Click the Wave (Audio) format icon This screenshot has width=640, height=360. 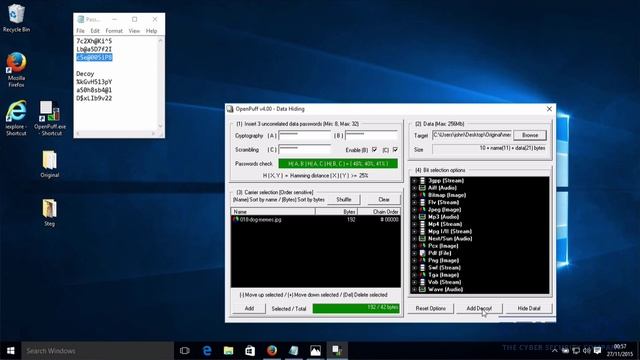click(422, 289)
